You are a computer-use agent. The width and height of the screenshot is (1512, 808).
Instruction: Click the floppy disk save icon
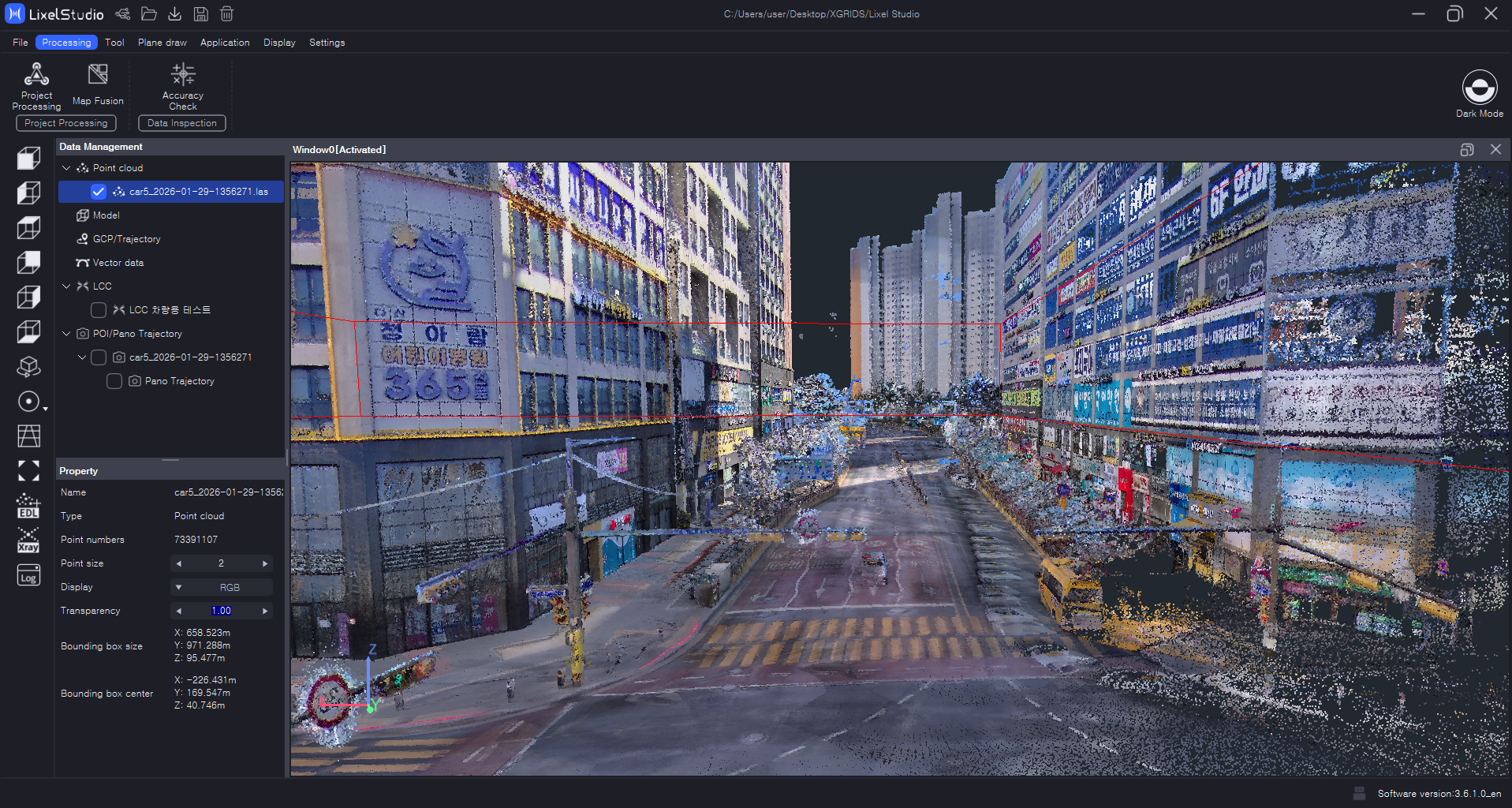coord(201,14)
